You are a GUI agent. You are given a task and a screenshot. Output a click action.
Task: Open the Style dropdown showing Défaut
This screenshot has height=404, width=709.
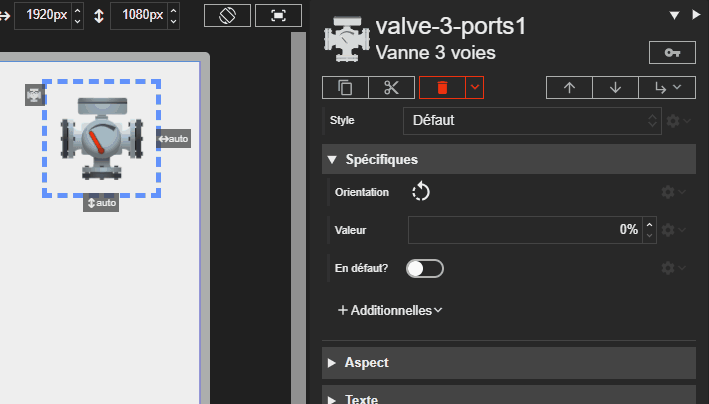coord(532,121)
